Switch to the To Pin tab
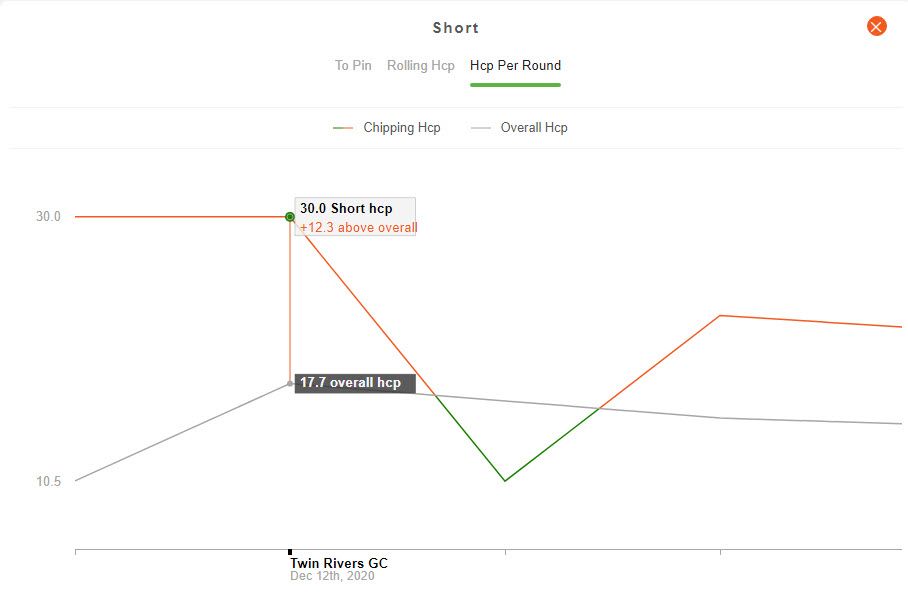This screenshot has width=908, height=604. pyautogui.click(x=353, y=65)
